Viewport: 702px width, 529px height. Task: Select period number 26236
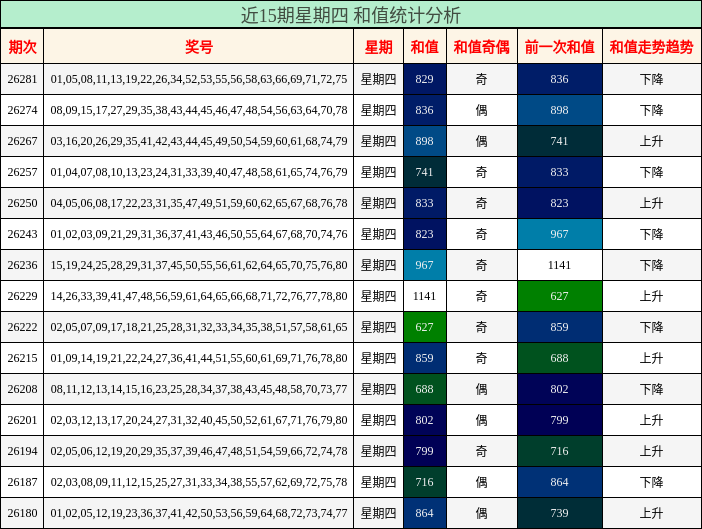(22, 265)
